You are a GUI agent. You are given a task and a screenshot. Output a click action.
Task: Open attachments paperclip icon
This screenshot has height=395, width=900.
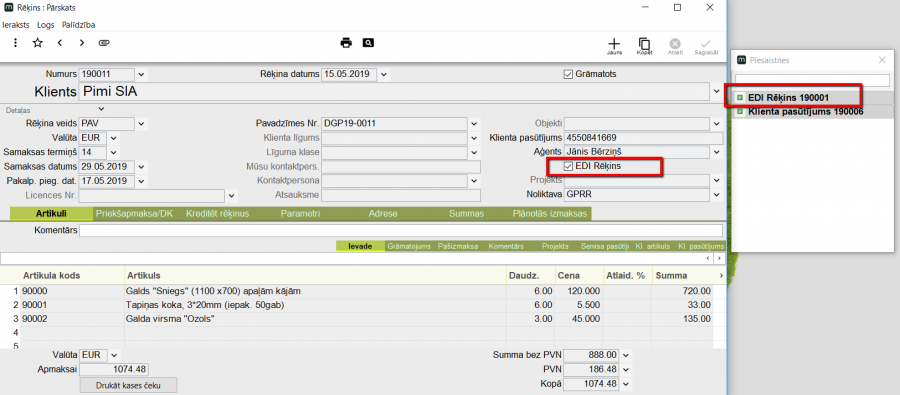(x=104, y=42)
